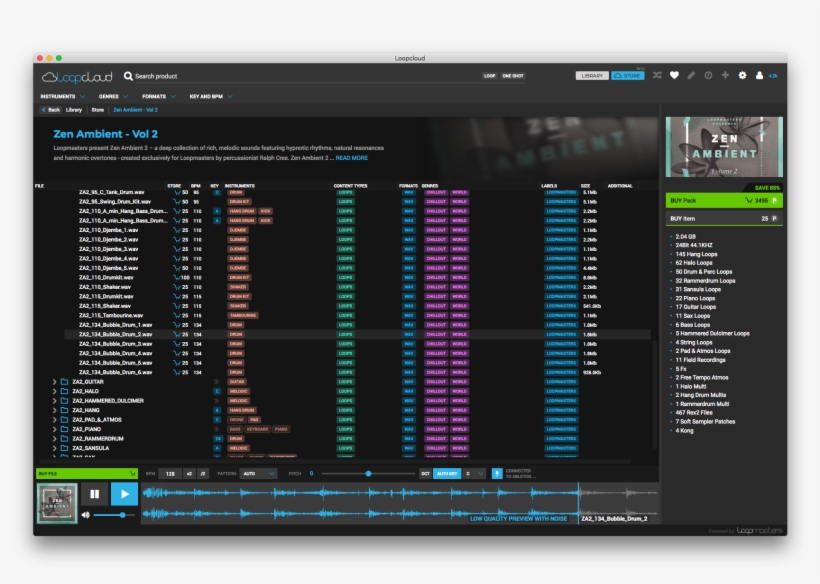This screenshot has height=584, width=820.
Task: Click the shuffle random sounds icon
Action: [x=657, y=75]
